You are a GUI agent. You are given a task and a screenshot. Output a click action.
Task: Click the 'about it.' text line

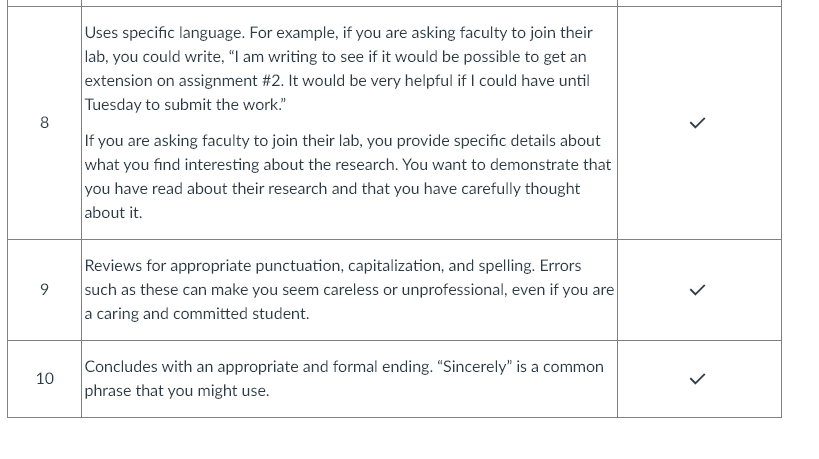pos(113,213)
